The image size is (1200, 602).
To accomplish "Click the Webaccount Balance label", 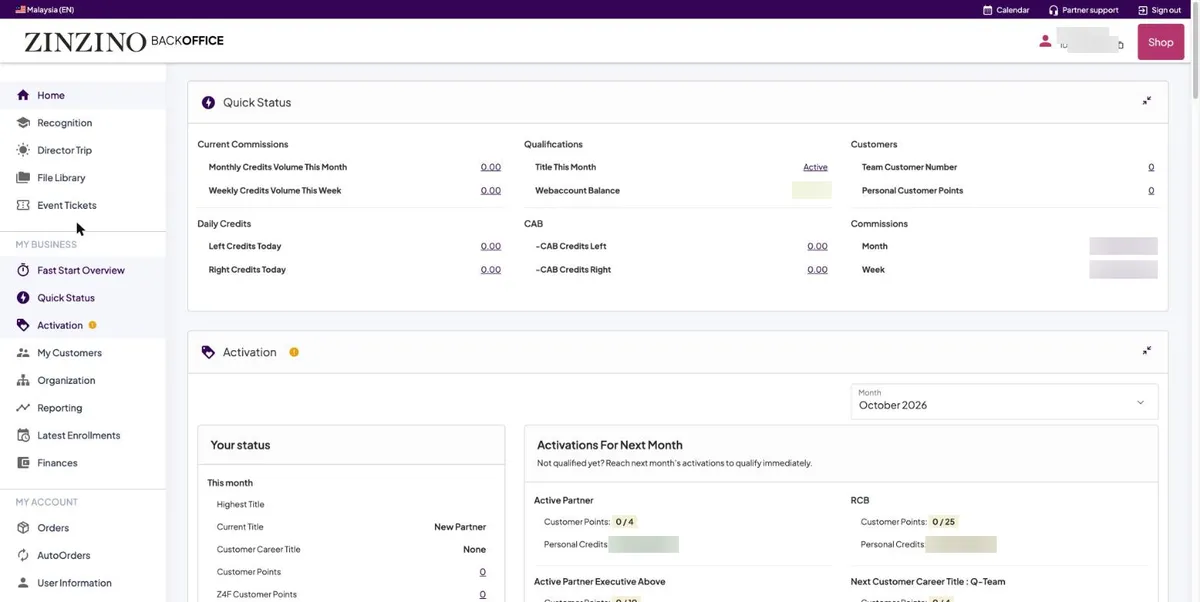I will [x=577, y=190].
